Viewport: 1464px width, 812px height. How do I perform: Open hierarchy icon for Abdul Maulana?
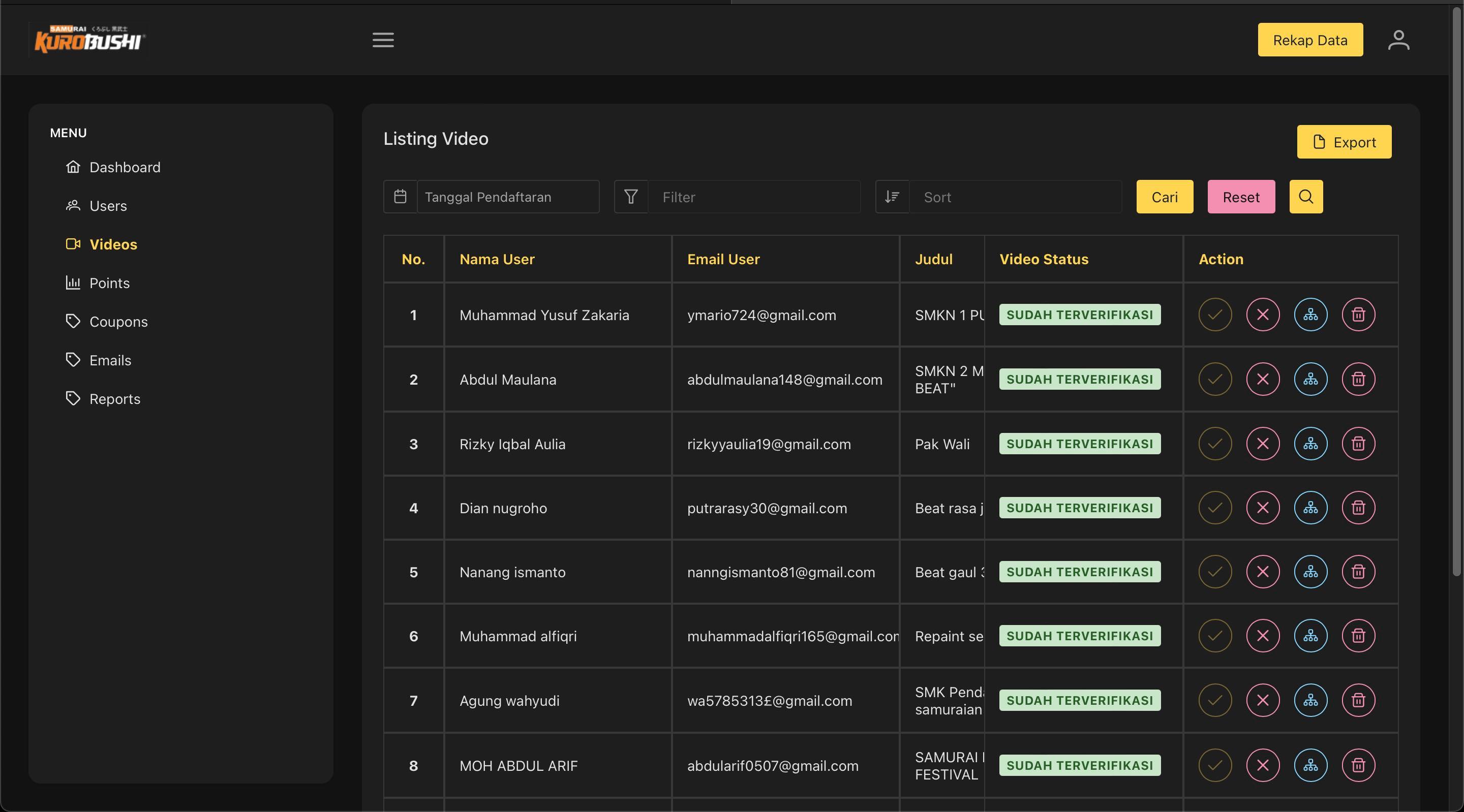tap(1310, 379)
